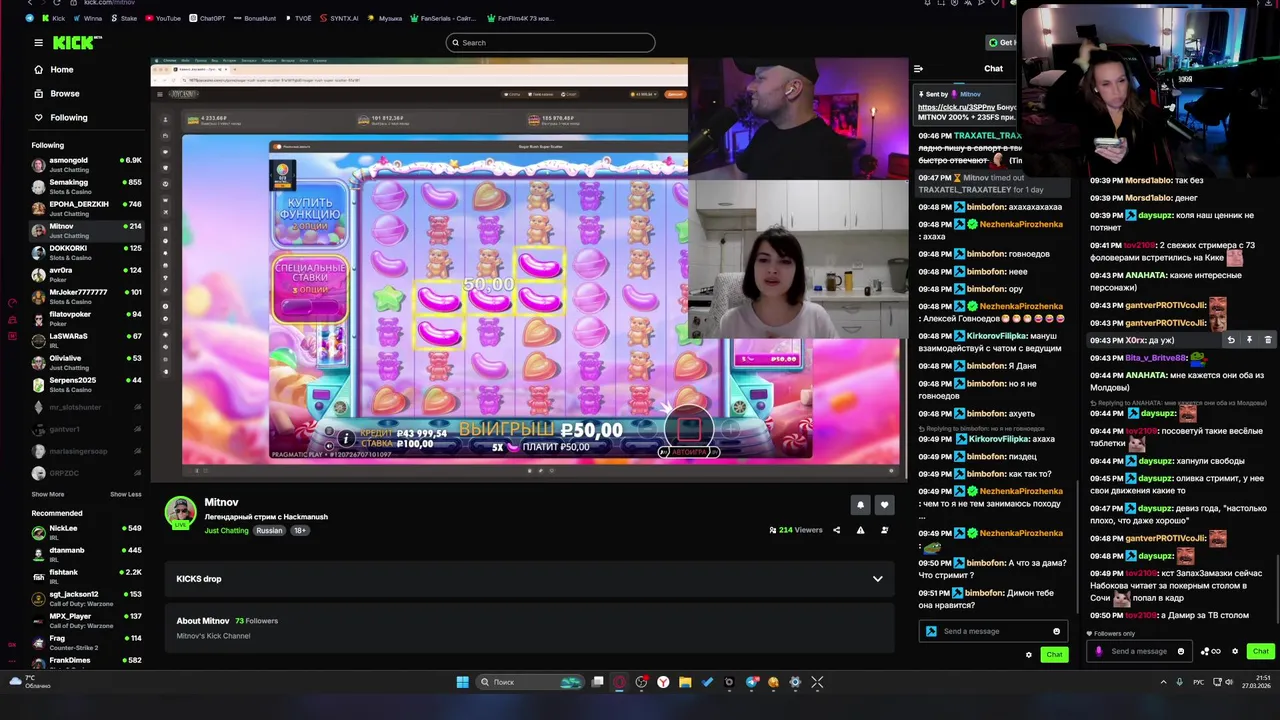Open Serpens2025 channel
Image resolution: width=1280 pixels, height=720 pixels.
pyautogui.click(x=87, y=384)
